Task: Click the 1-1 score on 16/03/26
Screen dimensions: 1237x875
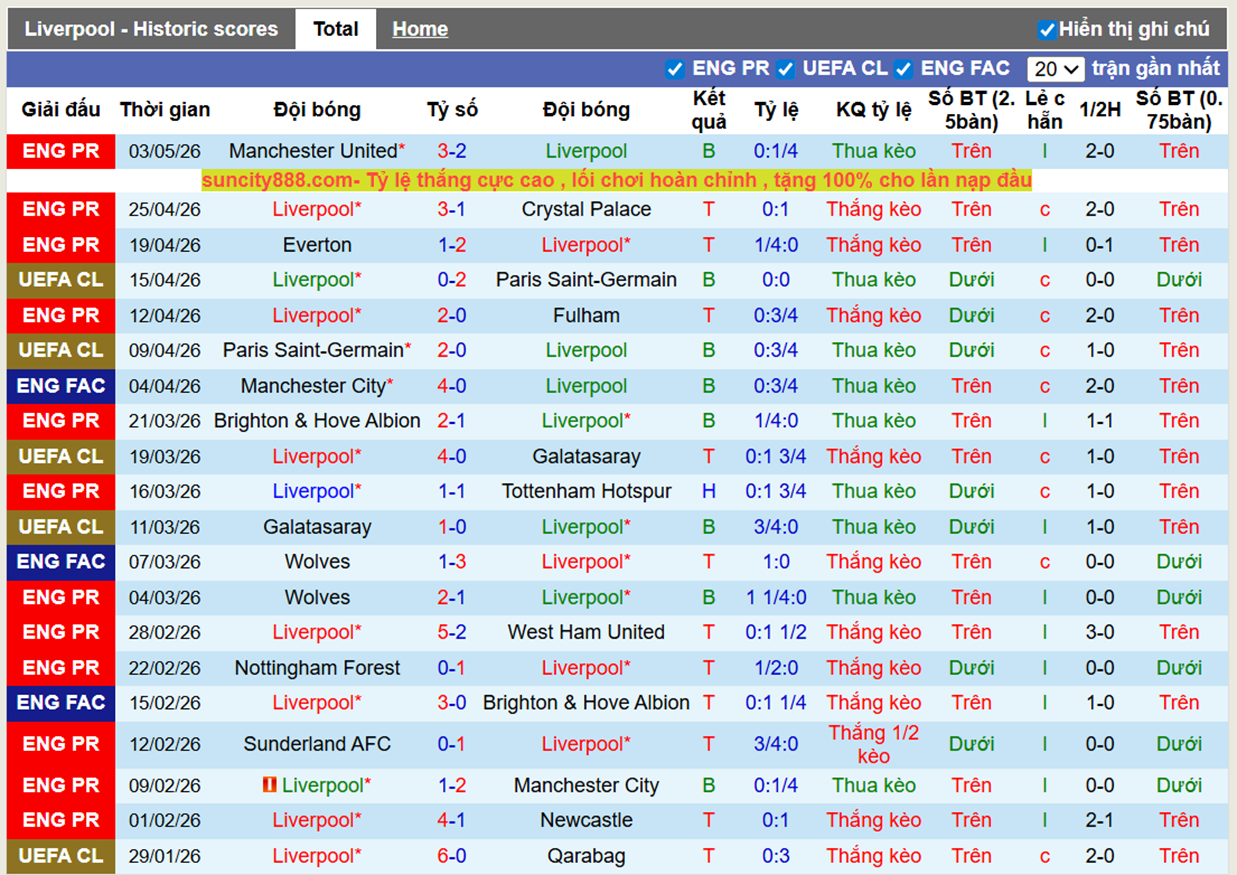Action: click(452, 491)
